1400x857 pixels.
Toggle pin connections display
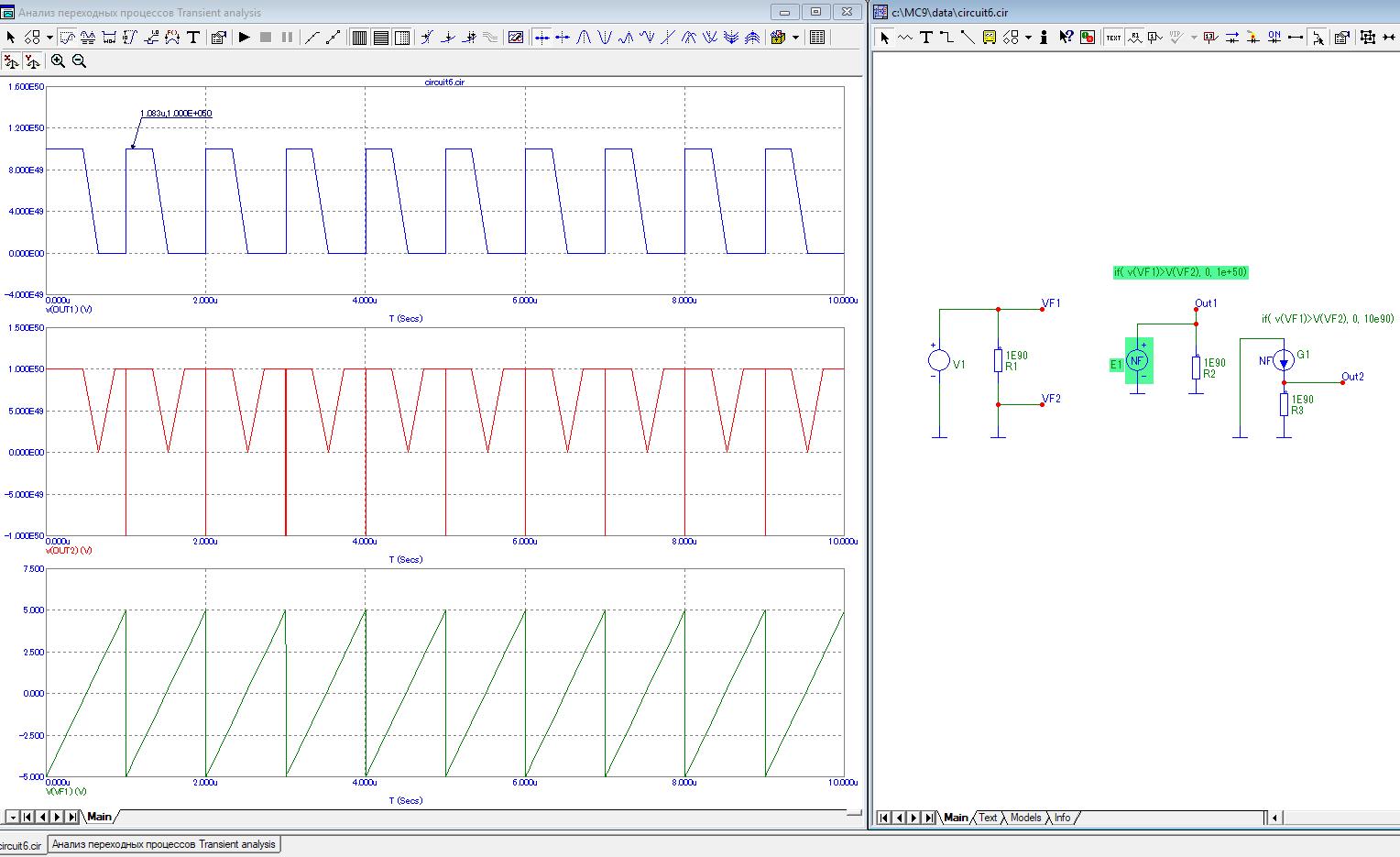[x=1296, y=38]
